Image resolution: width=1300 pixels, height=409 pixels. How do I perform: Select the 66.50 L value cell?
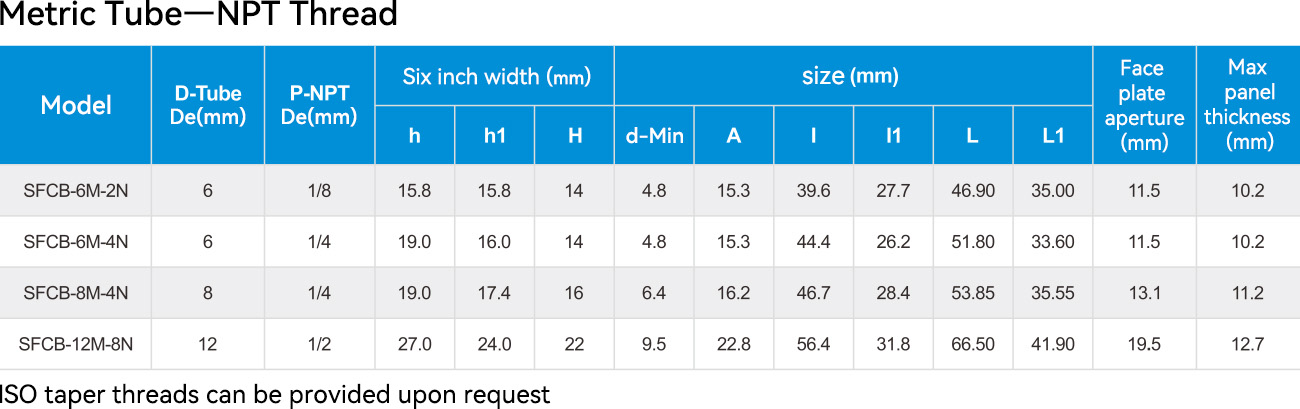point(973,344)
